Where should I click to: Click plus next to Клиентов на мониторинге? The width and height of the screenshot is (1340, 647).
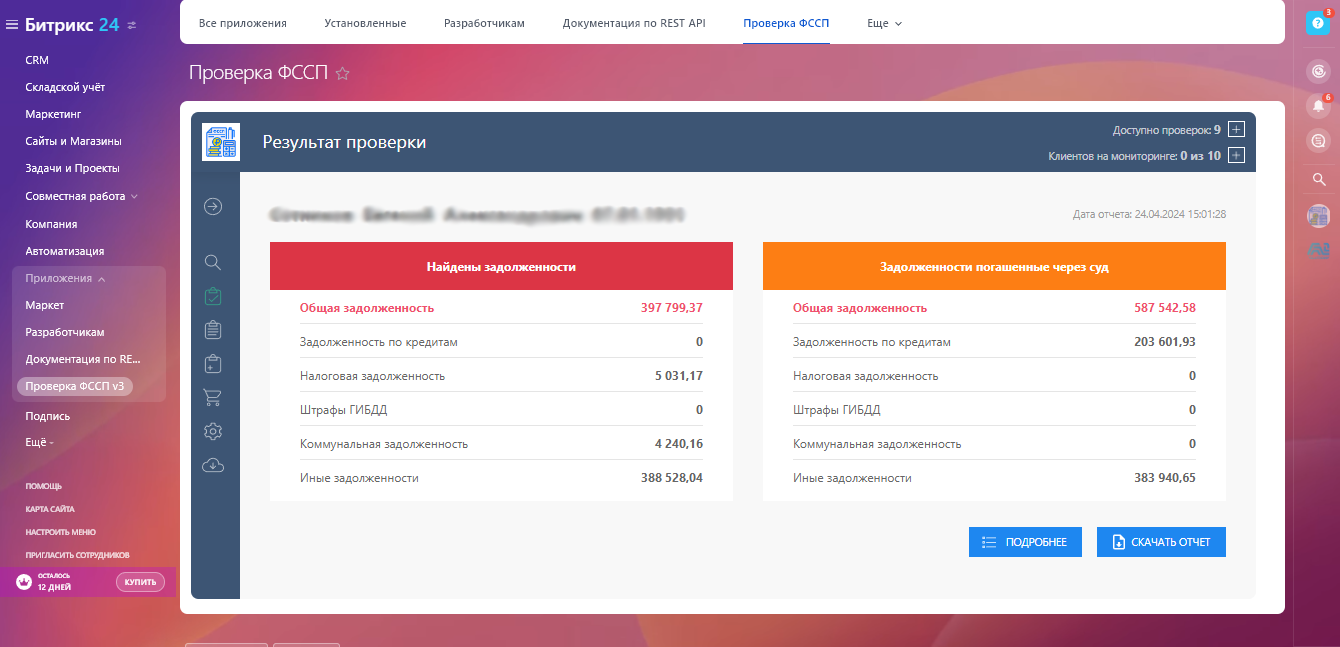click(1236, 155)
